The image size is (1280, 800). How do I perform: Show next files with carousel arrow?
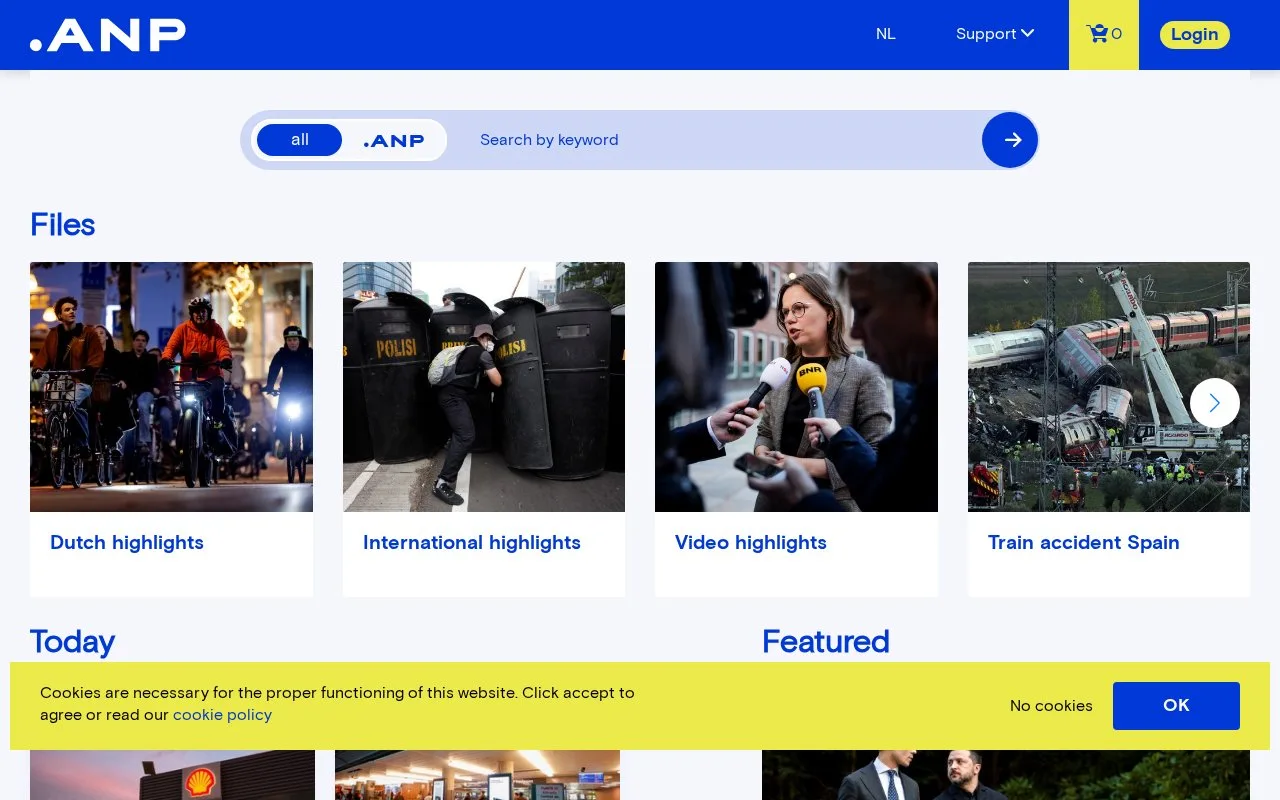[x=1215, y=403]
